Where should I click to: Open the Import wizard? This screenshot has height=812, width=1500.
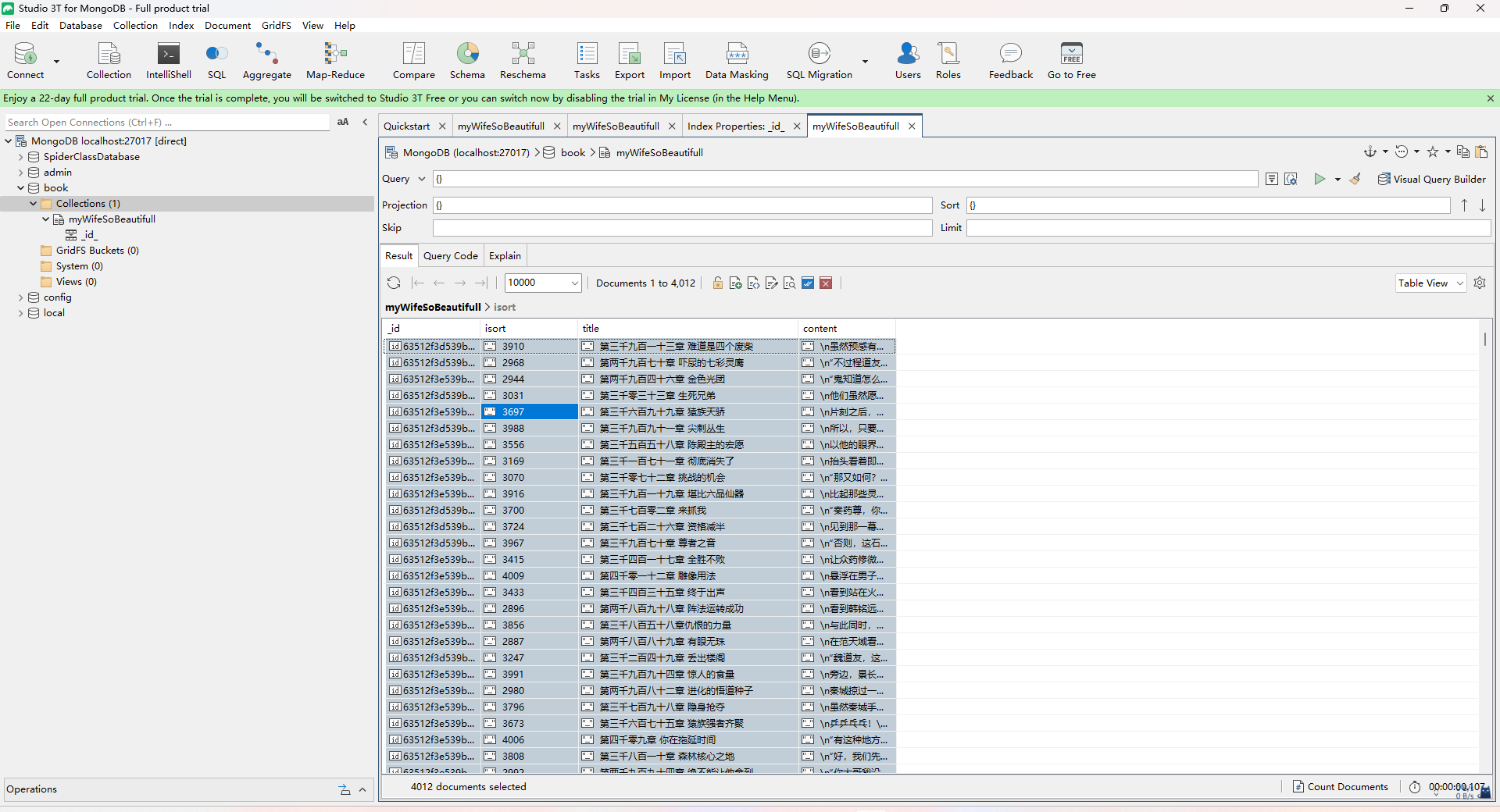675,61
